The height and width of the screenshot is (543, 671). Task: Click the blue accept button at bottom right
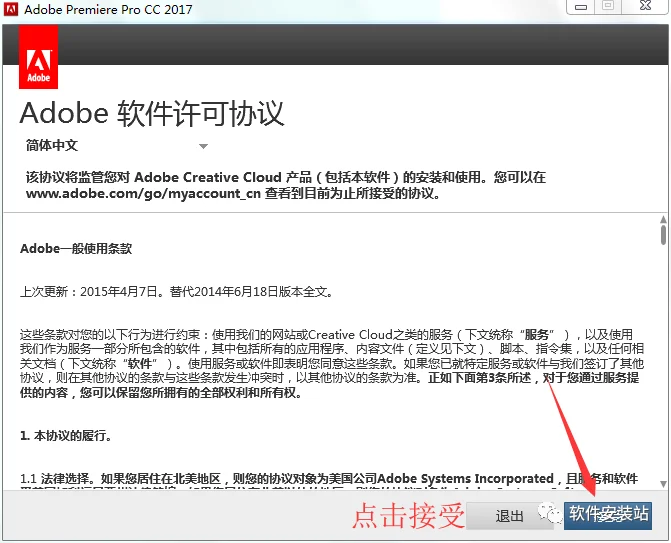[x=608, y=515]
